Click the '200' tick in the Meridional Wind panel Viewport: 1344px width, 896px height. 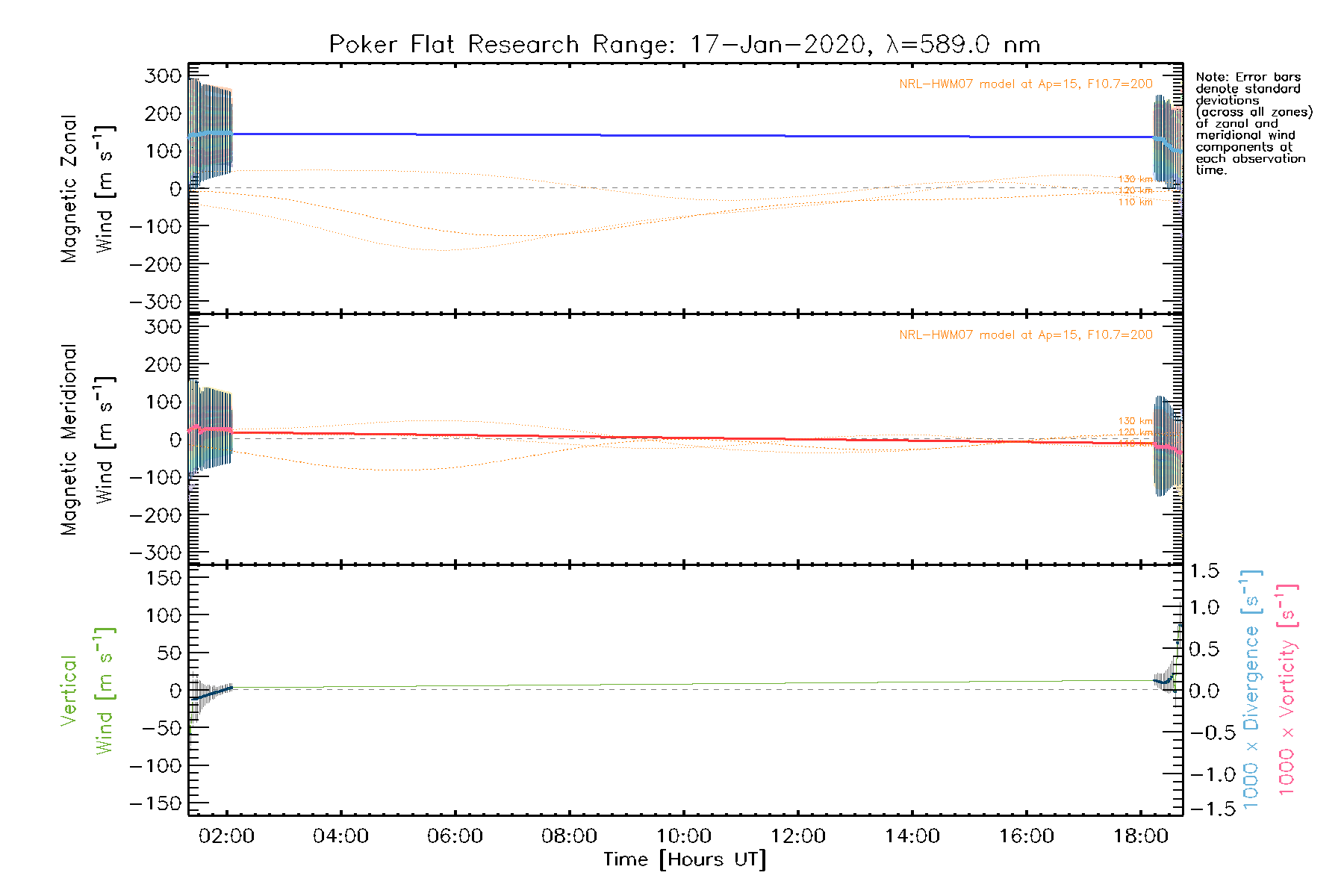point(164,364)
